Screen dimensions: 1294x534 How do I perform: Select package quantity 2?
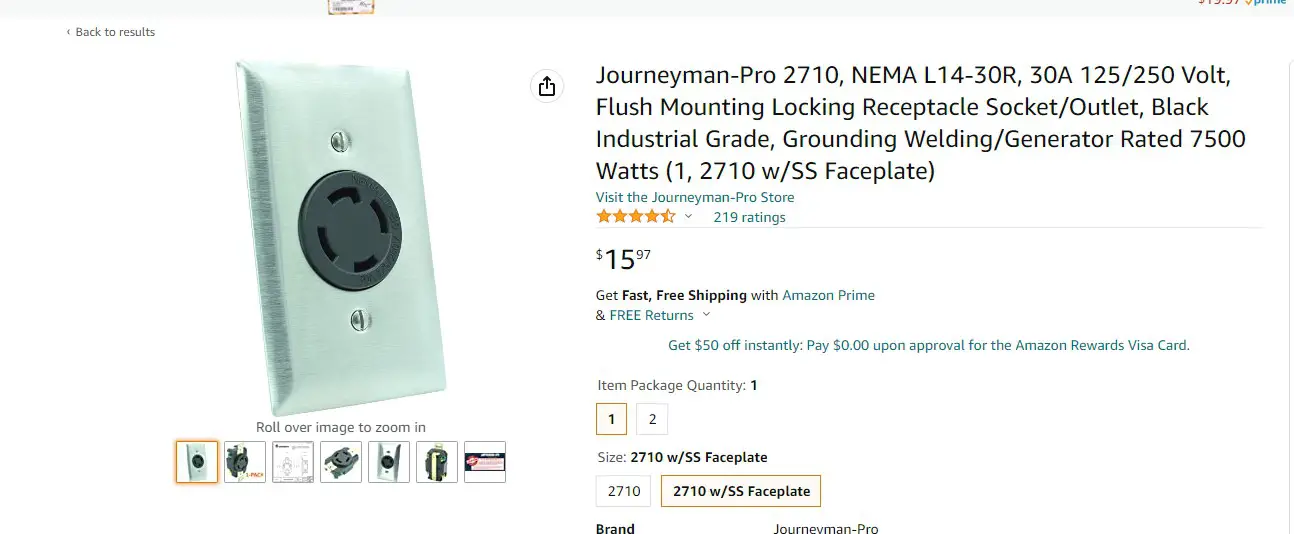[652, 419]
